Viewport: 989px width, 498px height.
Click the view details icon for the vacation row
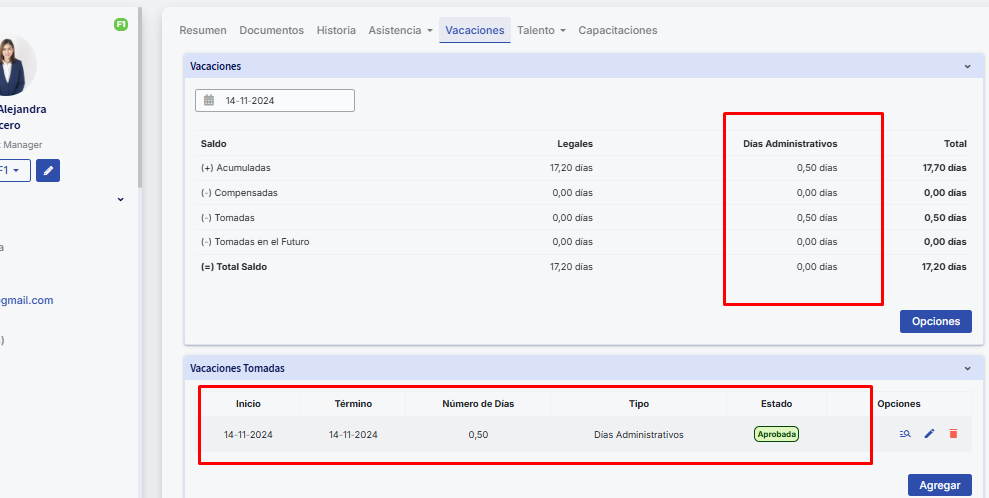pyautogui.click(x=905, y=434)
